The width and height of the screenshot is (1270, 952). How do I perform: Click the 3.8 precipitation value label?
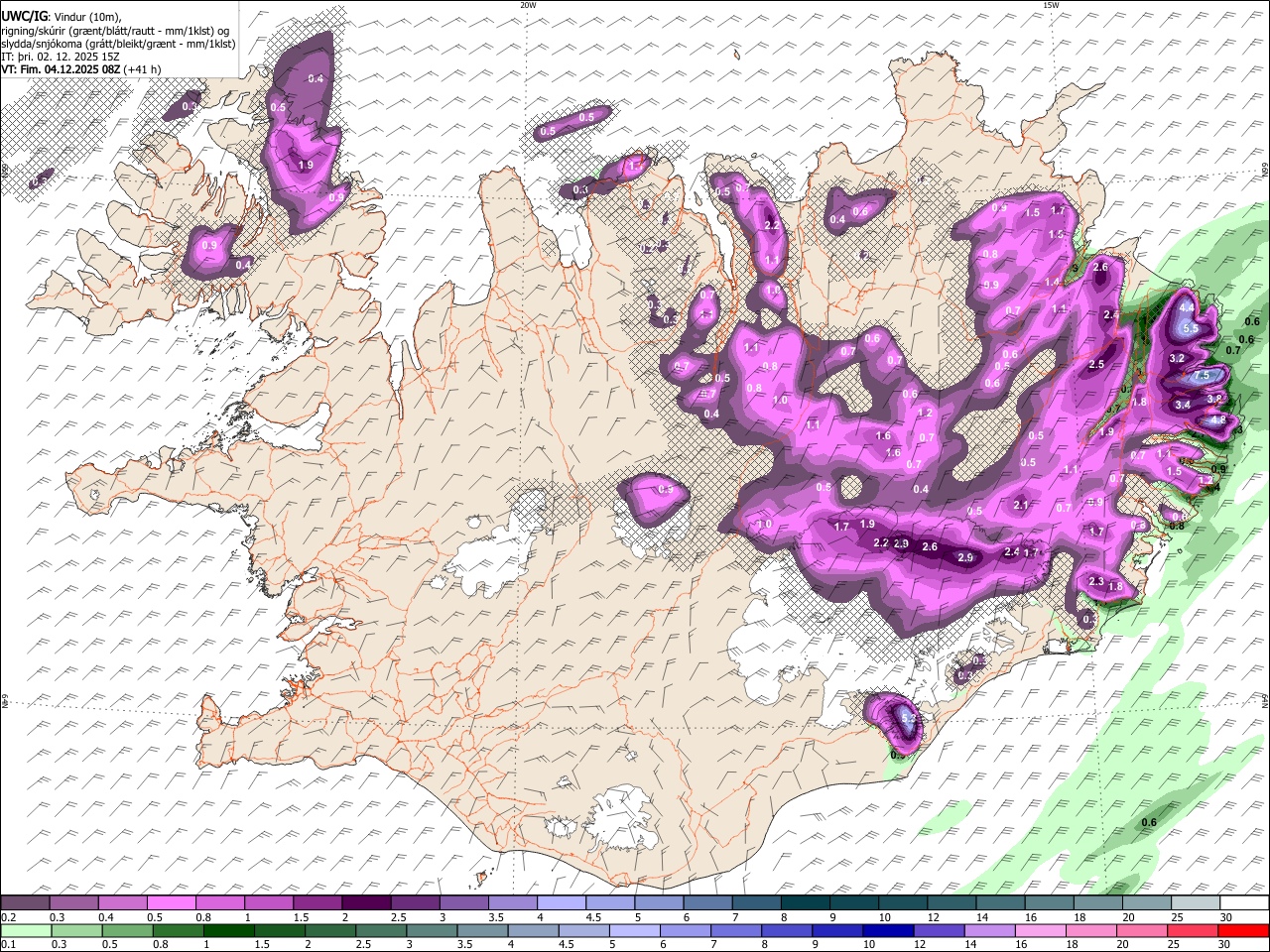click(1214, 399)
